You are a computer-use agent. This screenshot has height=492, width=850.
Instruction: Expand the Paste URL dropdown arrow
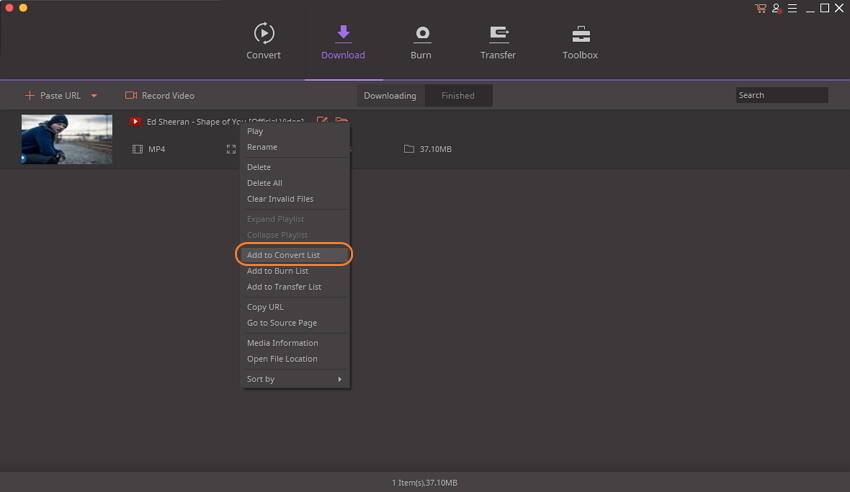coord(94,96)
